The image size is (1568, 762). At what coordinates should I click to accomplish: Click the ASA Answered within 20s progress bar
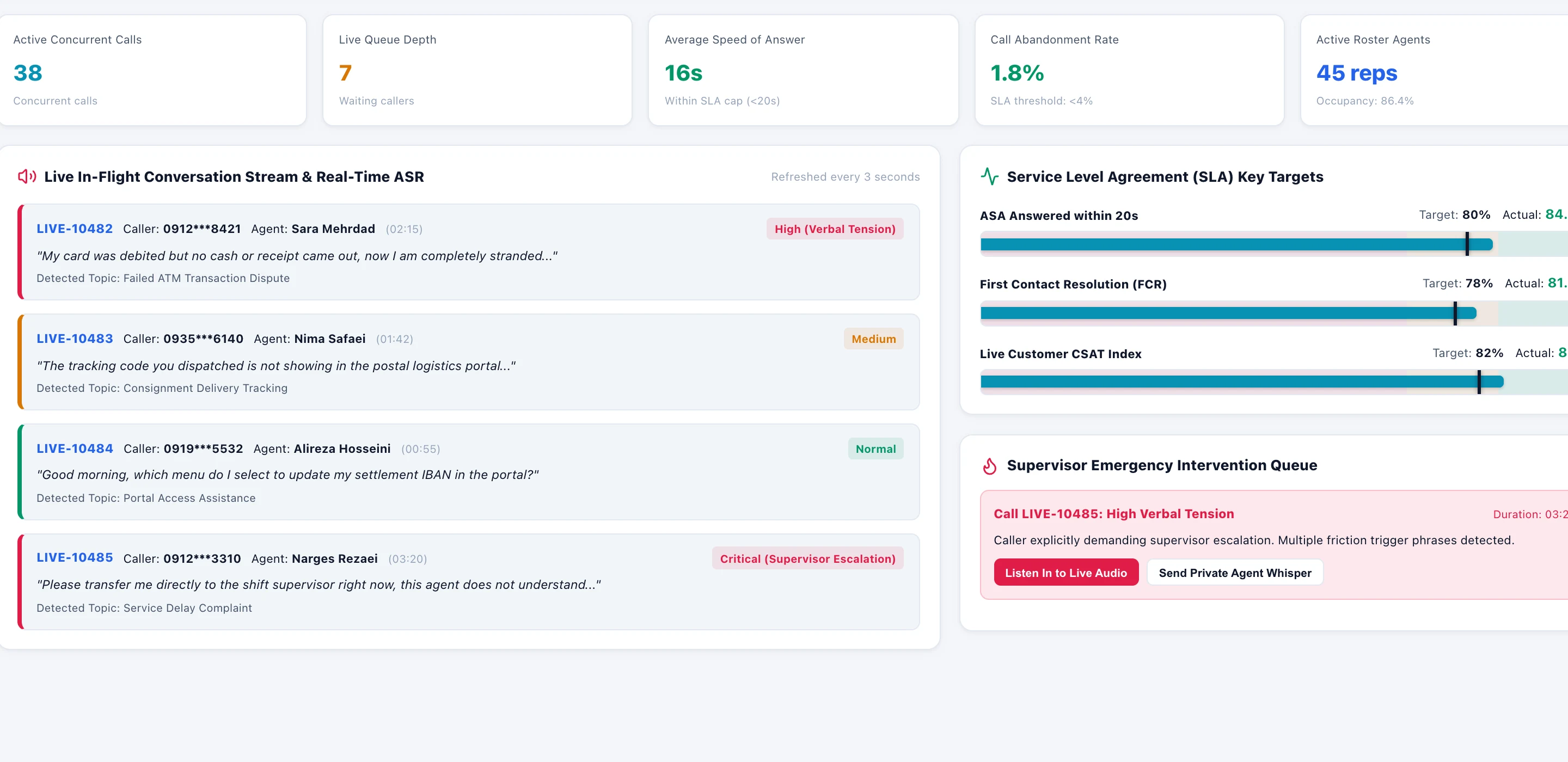(x=1274, y=244)
